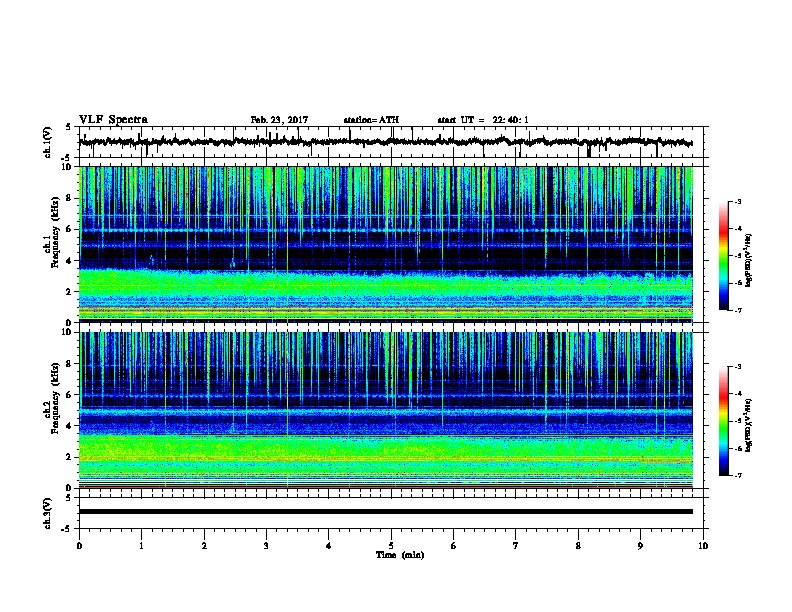The image size is (792, 612).
Task: Click the time axis tick label "5"
Action: 391,546
